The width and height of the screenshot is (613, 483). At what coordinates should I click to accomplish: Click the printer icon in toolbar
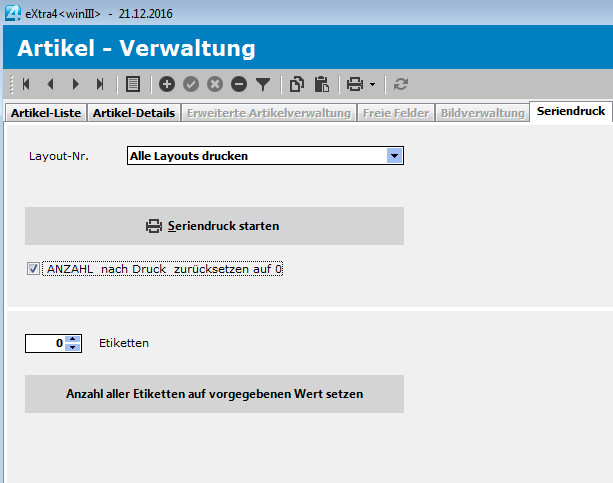pyautogui.click(x=354, y=84)
